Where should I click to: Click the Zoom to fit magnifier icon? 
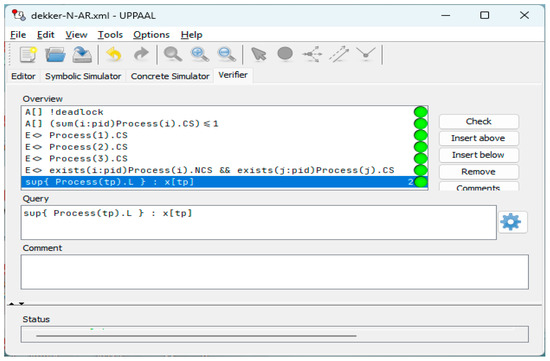(x=173, y=55)
